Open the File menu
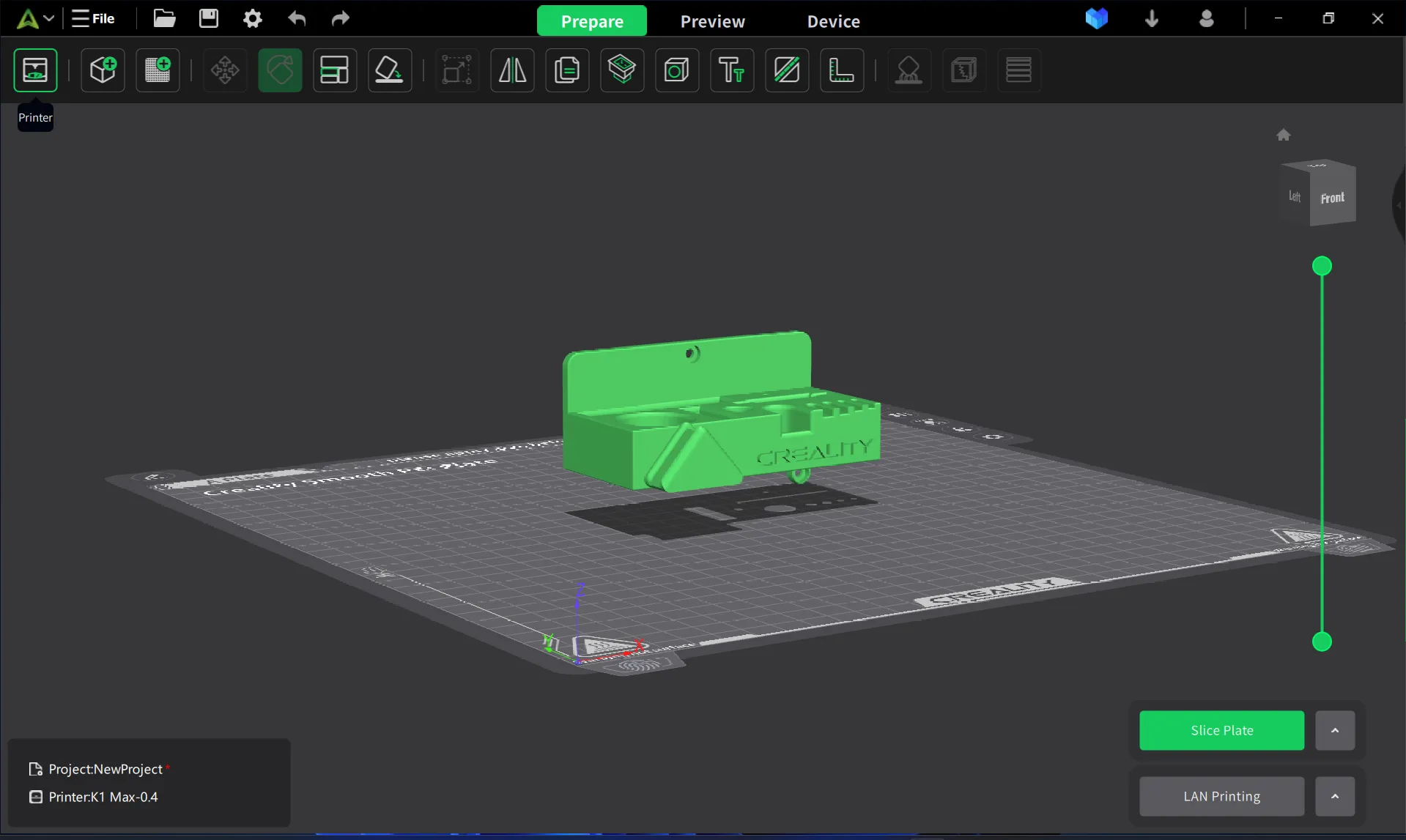This screenshot has height=840, width=1406. point(93,18)
